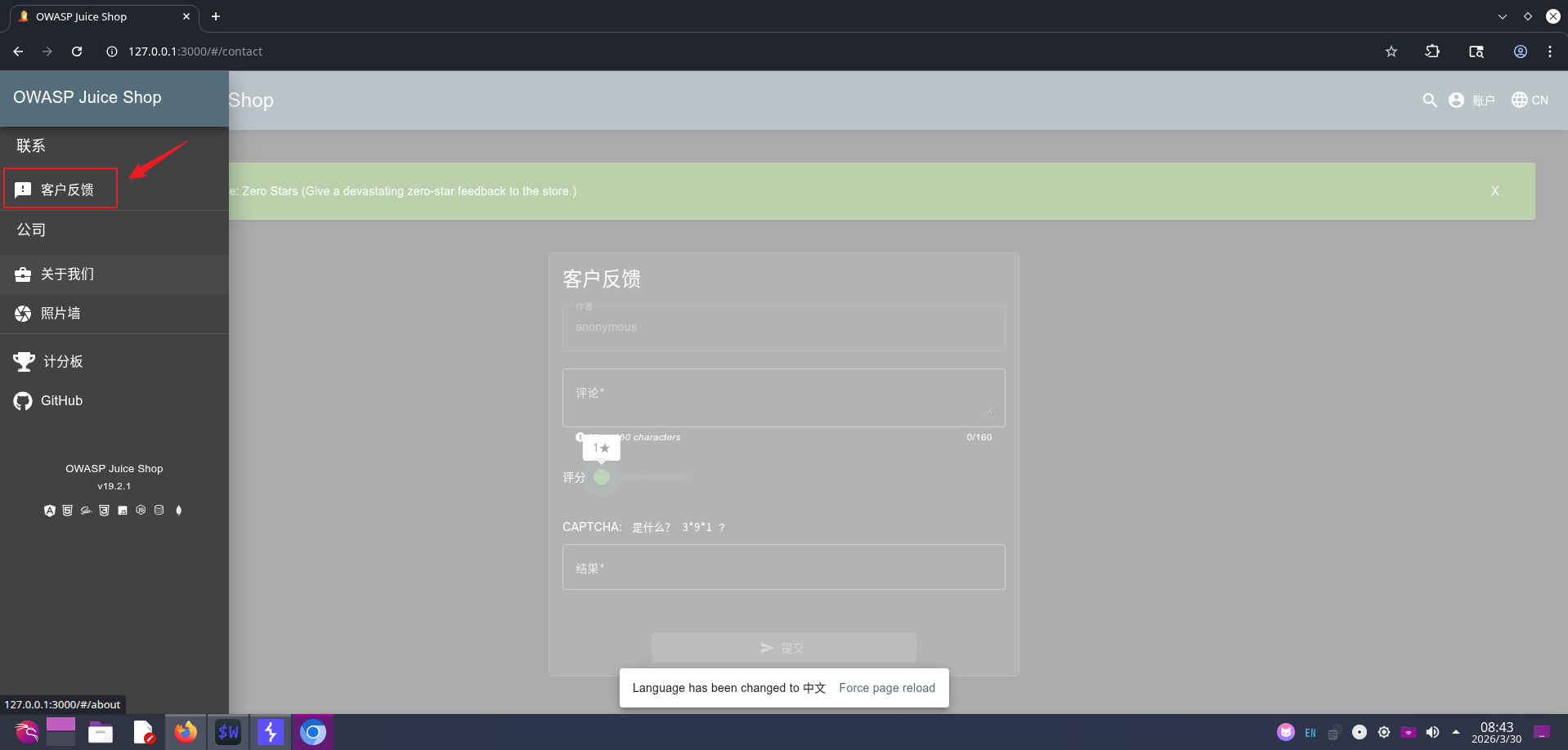Click the 作者 author field
The image size is (1568, 750).
click(x=784, y=328)
